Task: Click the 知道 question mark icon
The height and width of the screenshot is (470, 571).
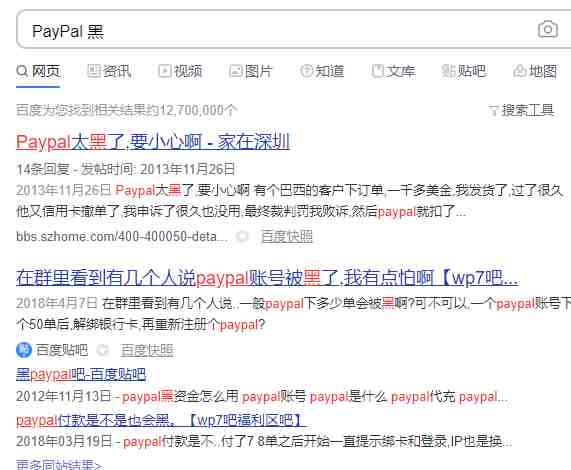Action: coord(306,71)
